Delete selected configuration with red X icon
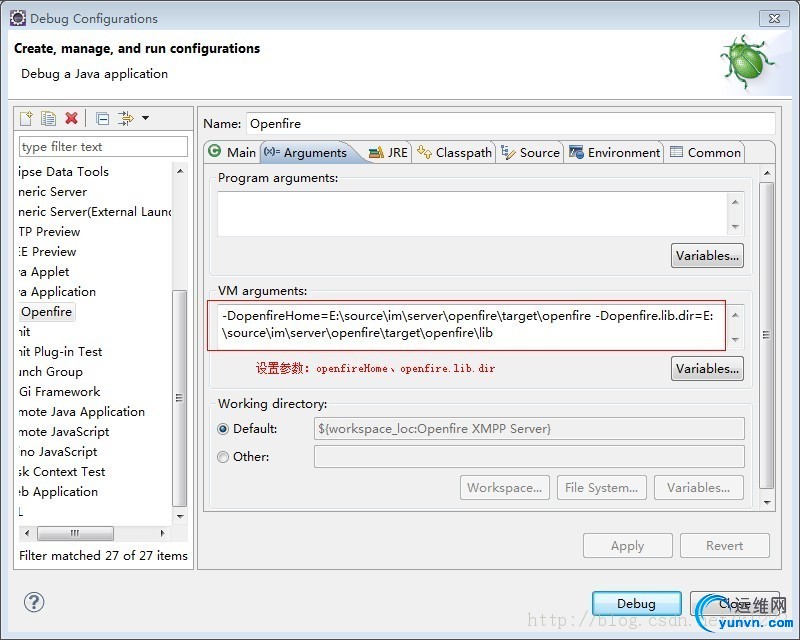Screen dimensions: 800x640 coord(71,118)
